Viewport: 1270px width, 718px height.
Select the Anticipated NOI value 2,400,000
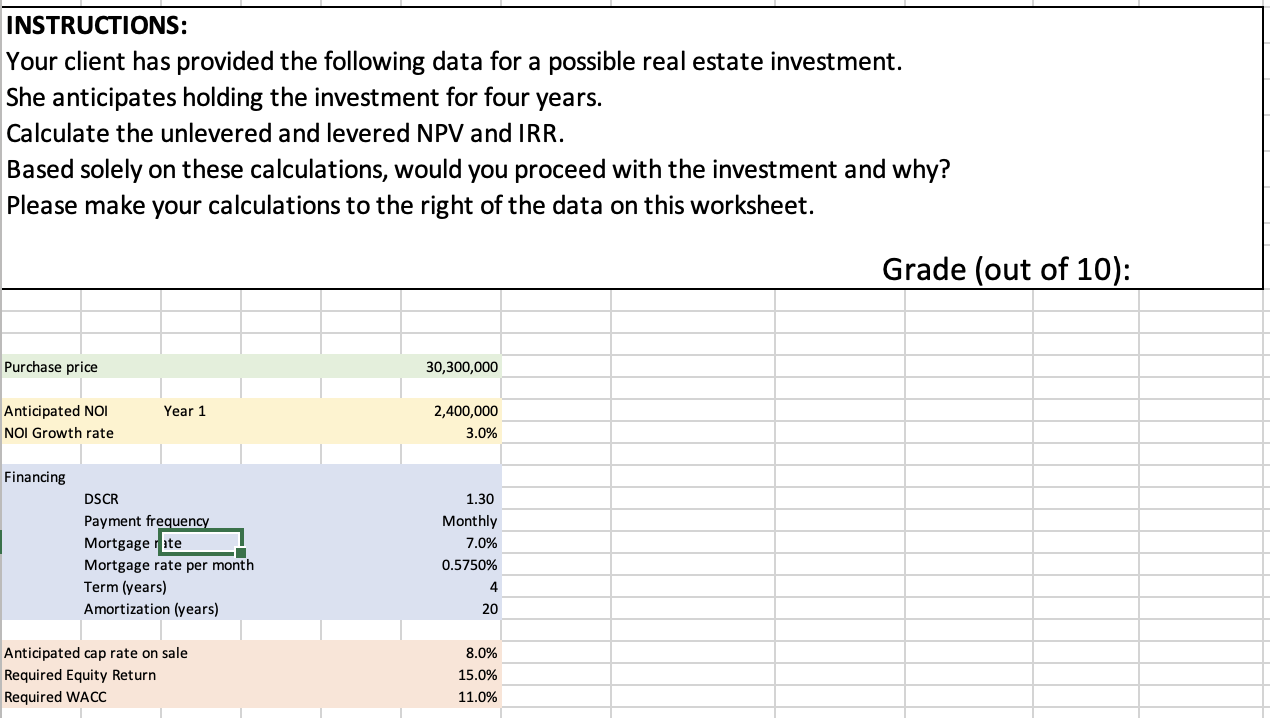coord(451,411)
